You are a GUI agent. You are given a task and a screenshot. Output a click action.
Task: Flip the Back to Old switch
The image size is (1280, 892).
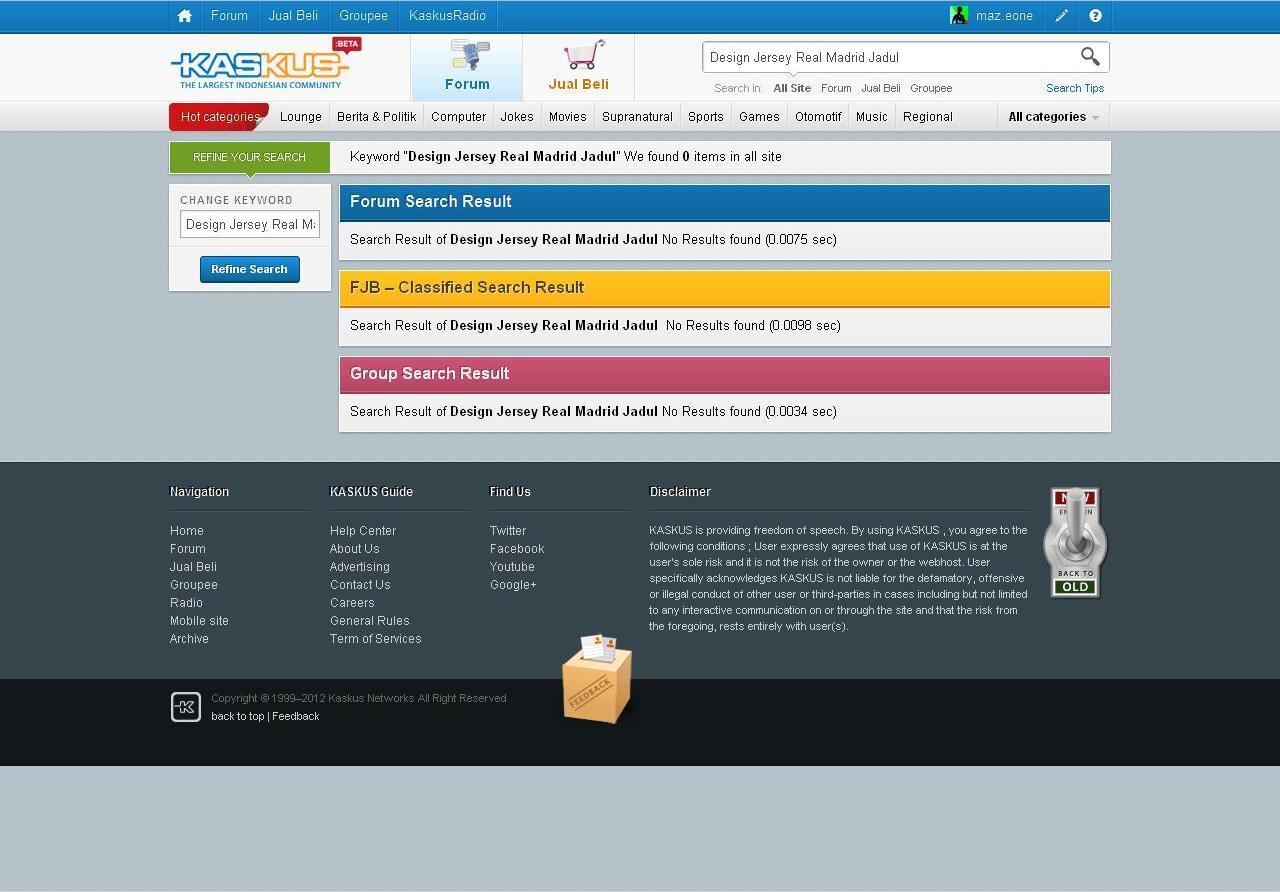[1075, 542]
